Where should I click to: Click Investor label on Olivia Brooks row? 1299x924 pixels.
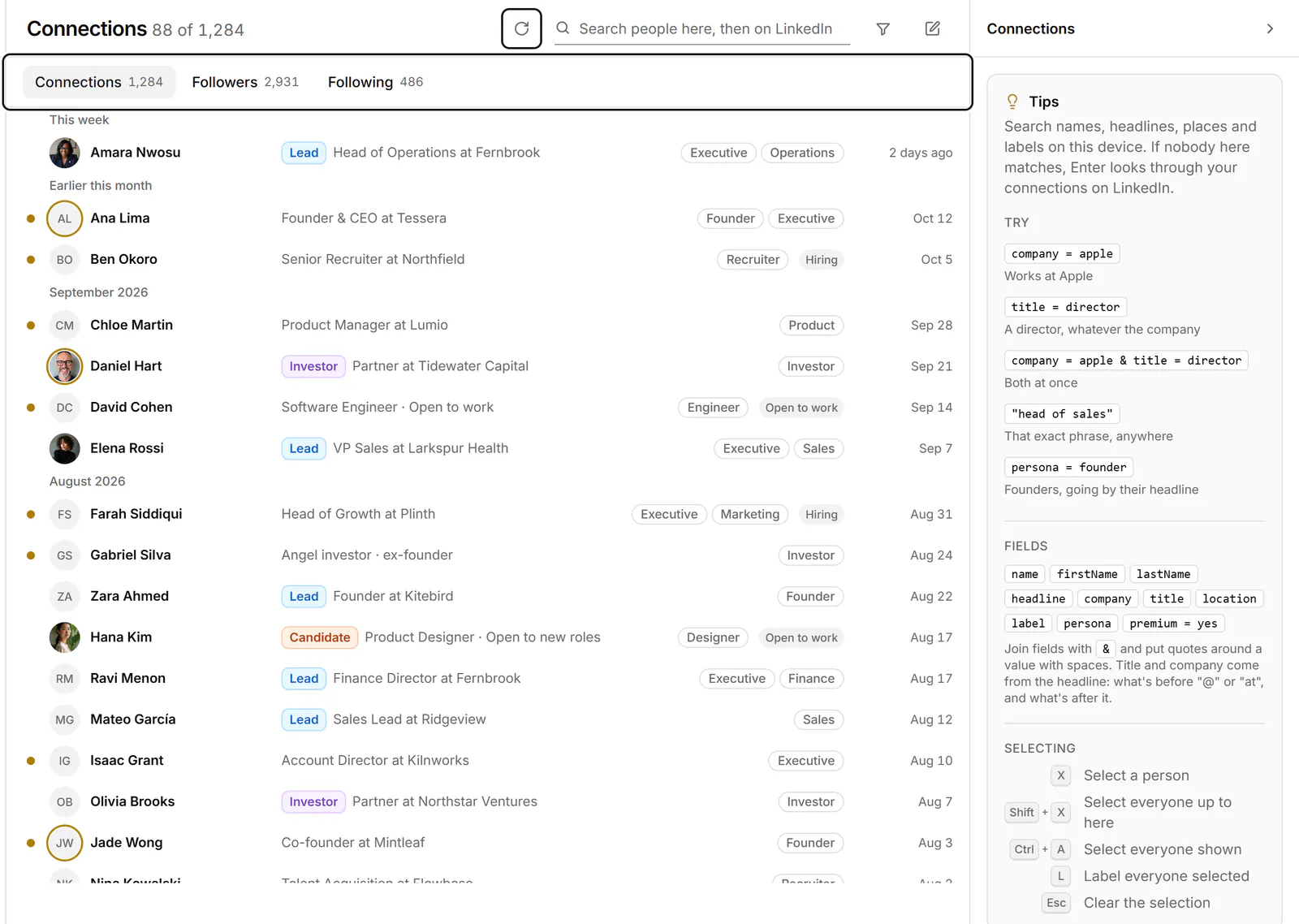pyautogui.click(x=313, y=802)
